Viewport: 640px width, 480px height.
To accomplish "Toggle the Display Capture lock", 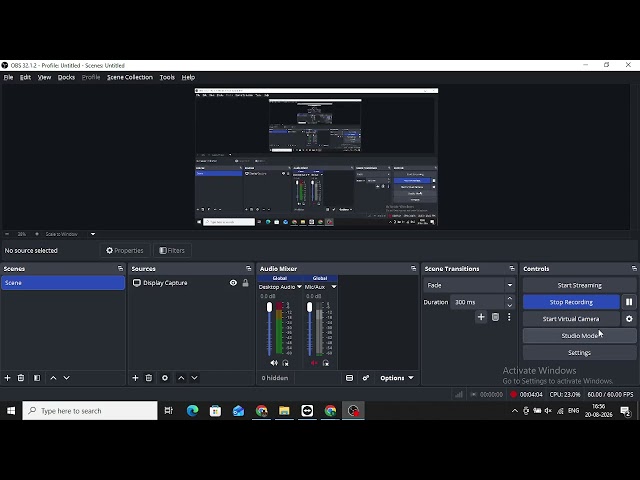I will click(245, 282).
